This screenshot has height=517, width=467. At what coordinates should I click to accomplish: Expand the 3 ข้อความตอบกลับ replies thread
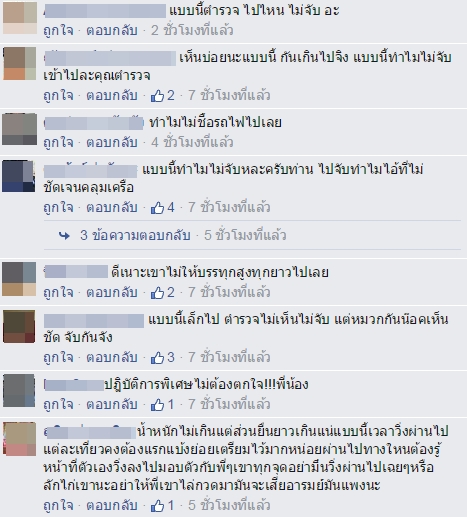click(135, 235)
